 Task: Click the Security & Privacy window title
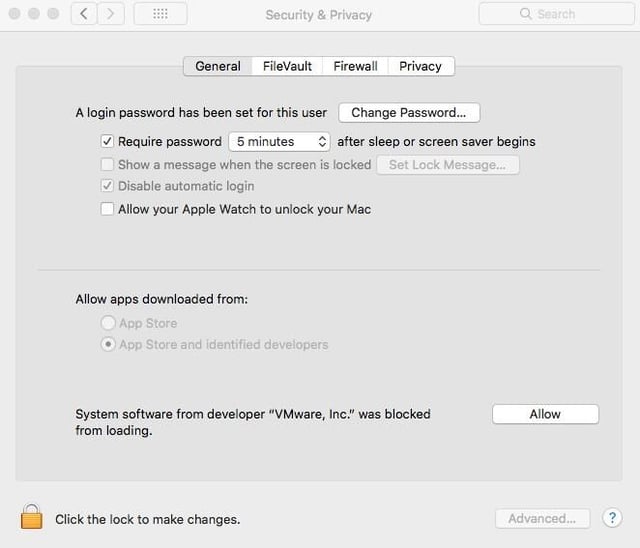(x=319, y=15)
